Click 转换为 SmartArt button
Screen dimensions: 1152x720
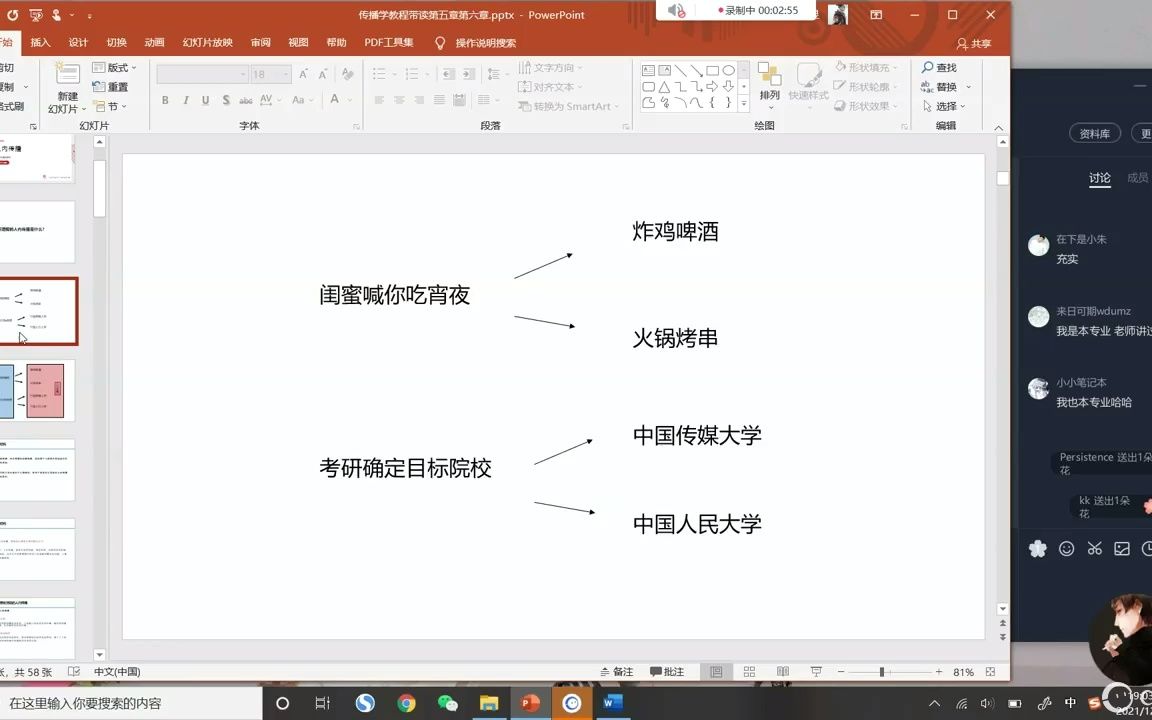[x=568, y=106]
